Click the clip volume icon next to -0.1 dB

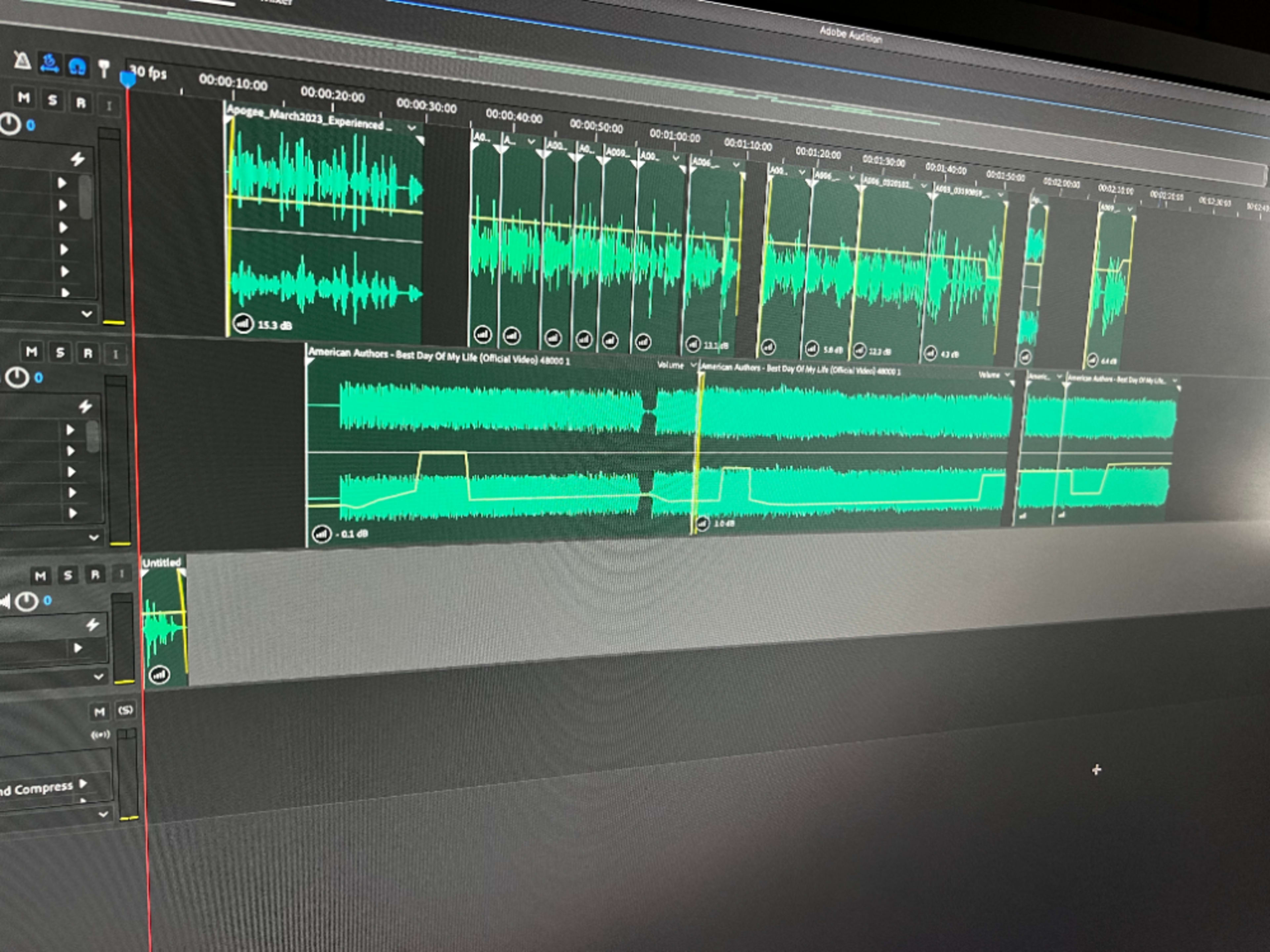pyautogui.click(x=321, y=534)
